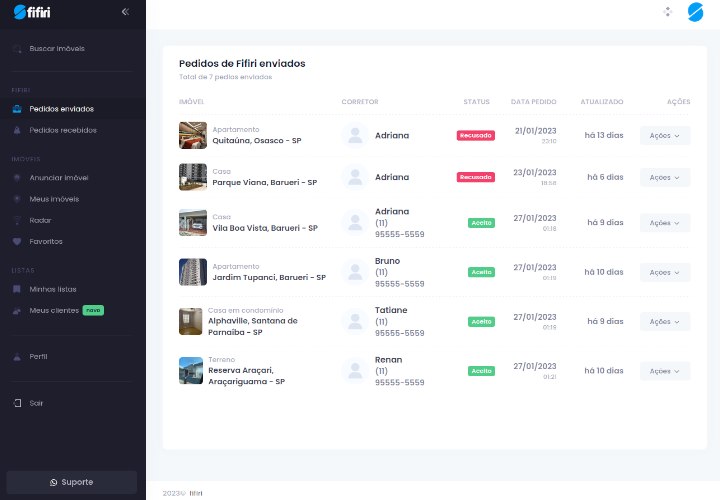Viewport: 720px width, 500px height.
Task: Click the heart icon next to Favoritos
Action: tap(17, 241)
